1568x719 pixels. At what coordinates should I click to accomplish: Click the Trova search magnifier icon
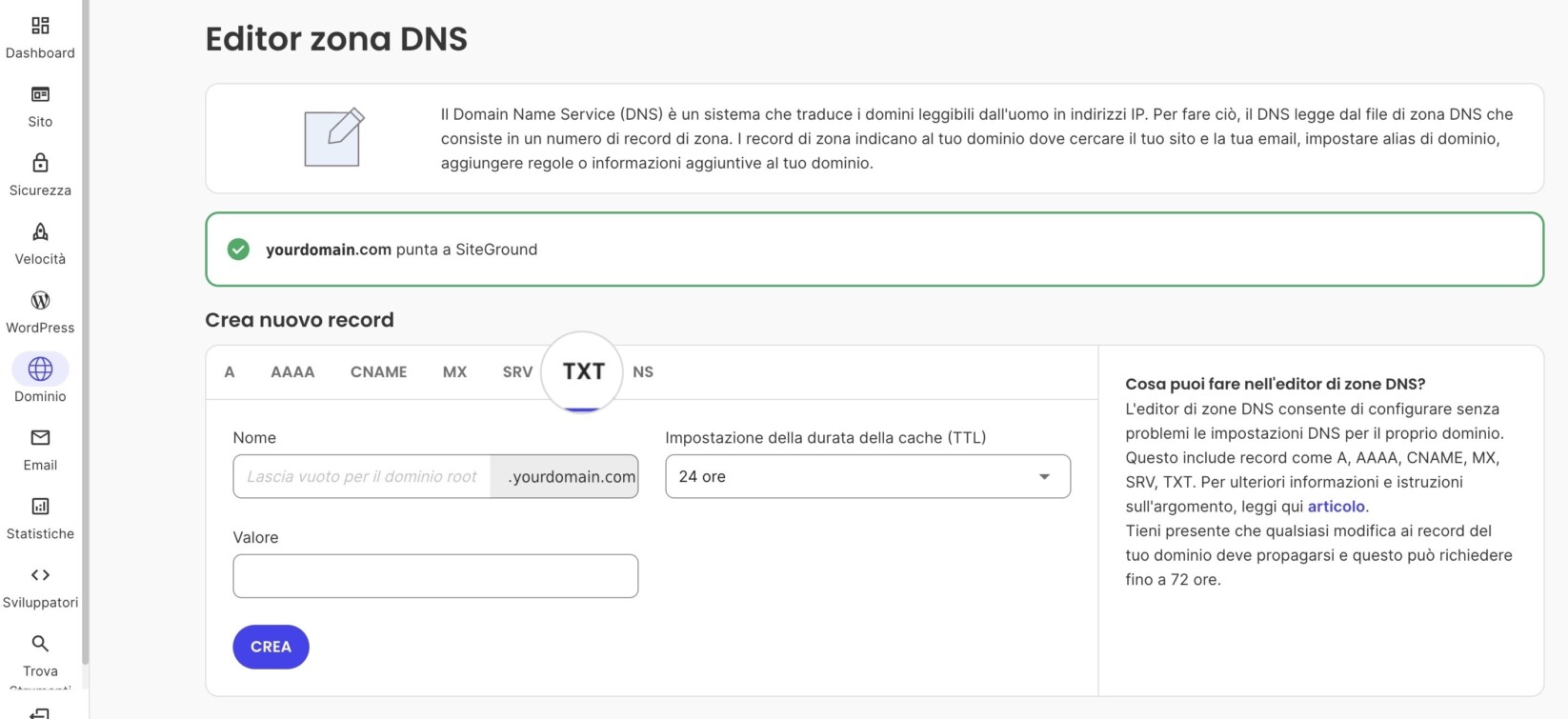pyautogui.click(x=40, y=643)
